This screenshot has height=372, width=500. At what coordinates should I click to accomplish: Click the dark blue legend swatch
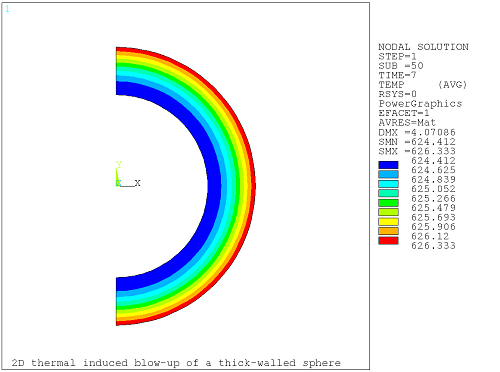(x=388, y=165)
